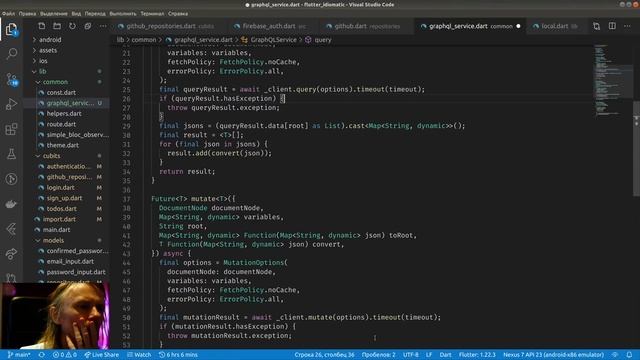Open helpers.dart in explorer

(x=64, y=113)
